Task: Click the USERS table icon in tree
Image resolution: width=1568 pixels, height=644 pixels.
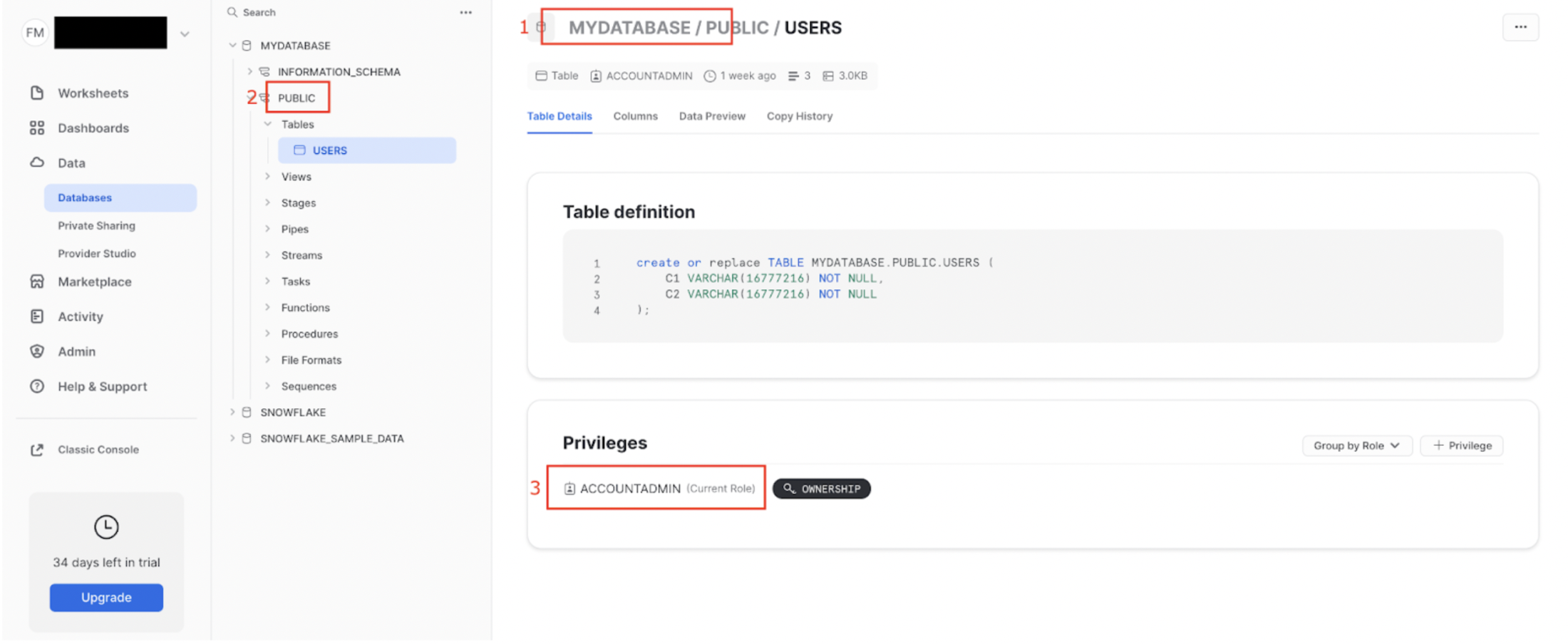Action: (x=300, y=150)
